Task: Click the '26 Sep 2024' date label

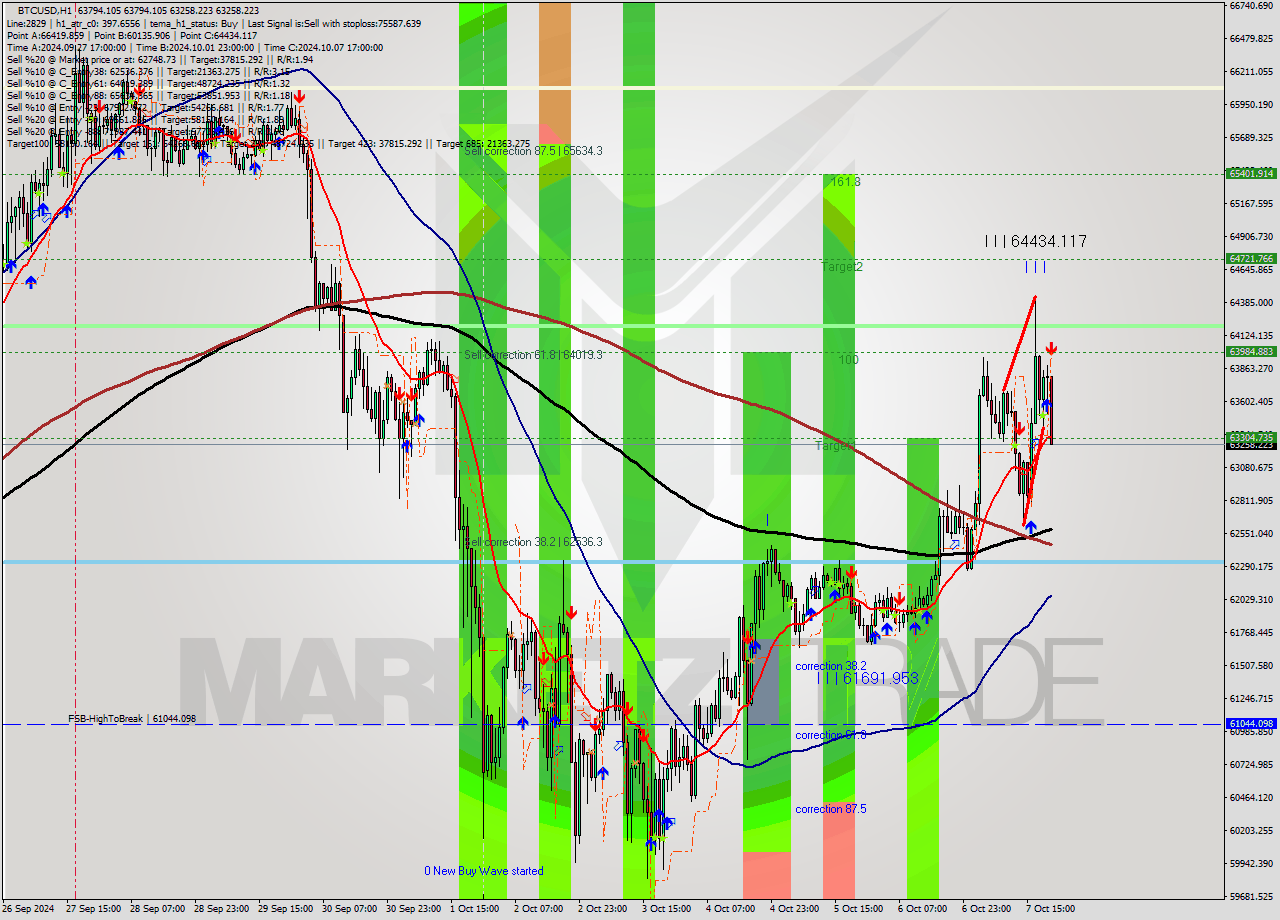Action: (30, 909)
